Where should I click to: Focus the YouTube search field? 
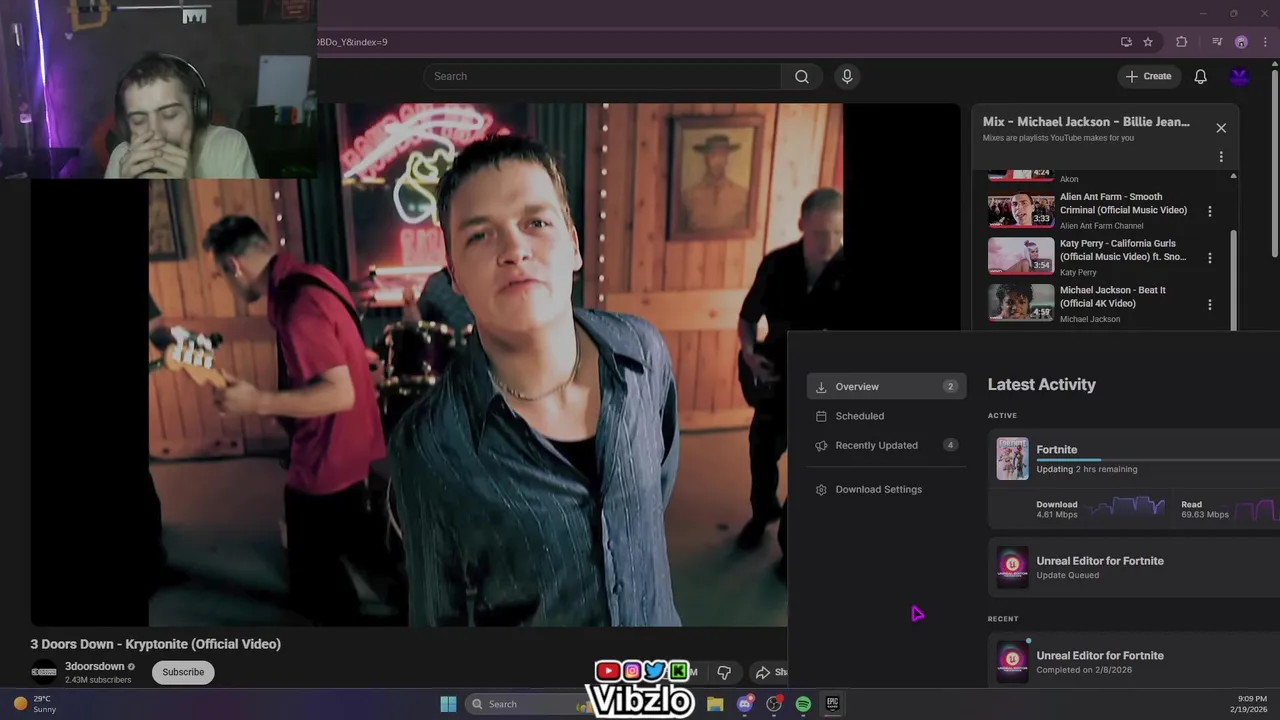(x=603, y=76)
